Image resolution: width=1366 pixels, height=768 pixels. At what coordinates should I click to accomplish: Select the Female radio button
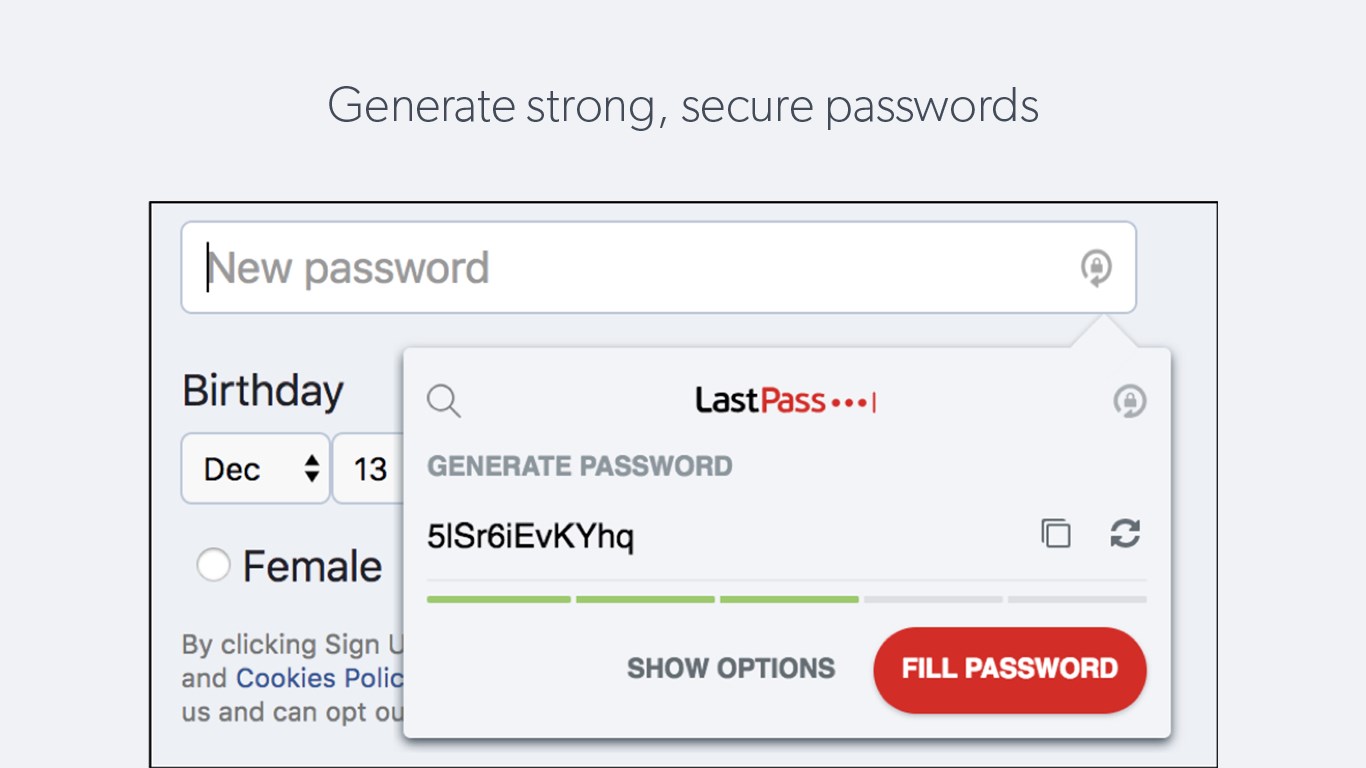pos(213,566)
